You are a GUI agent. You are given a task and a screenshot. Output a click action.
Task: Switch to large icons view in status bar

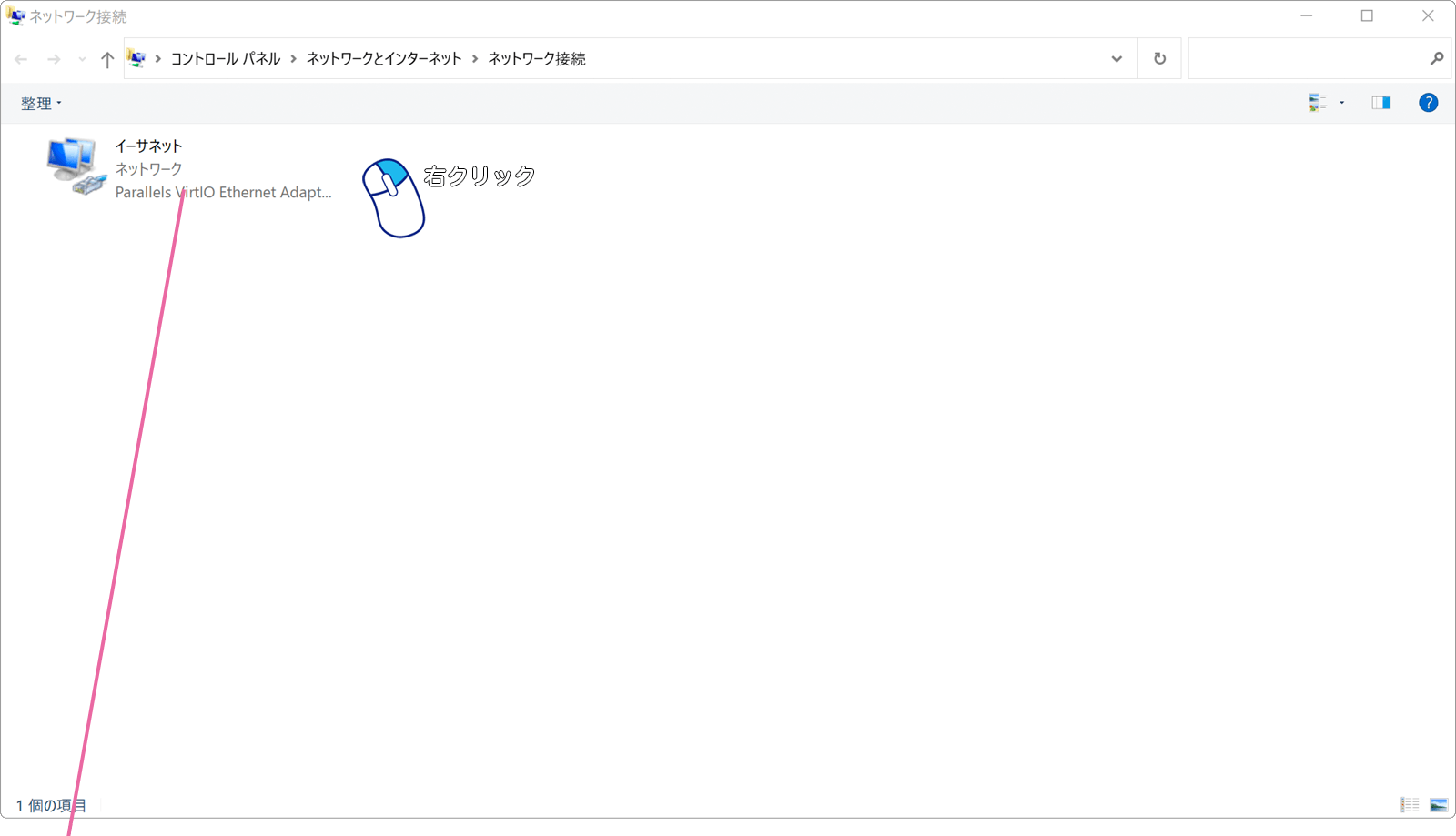pyautogui.click(x=1439, y=804)
